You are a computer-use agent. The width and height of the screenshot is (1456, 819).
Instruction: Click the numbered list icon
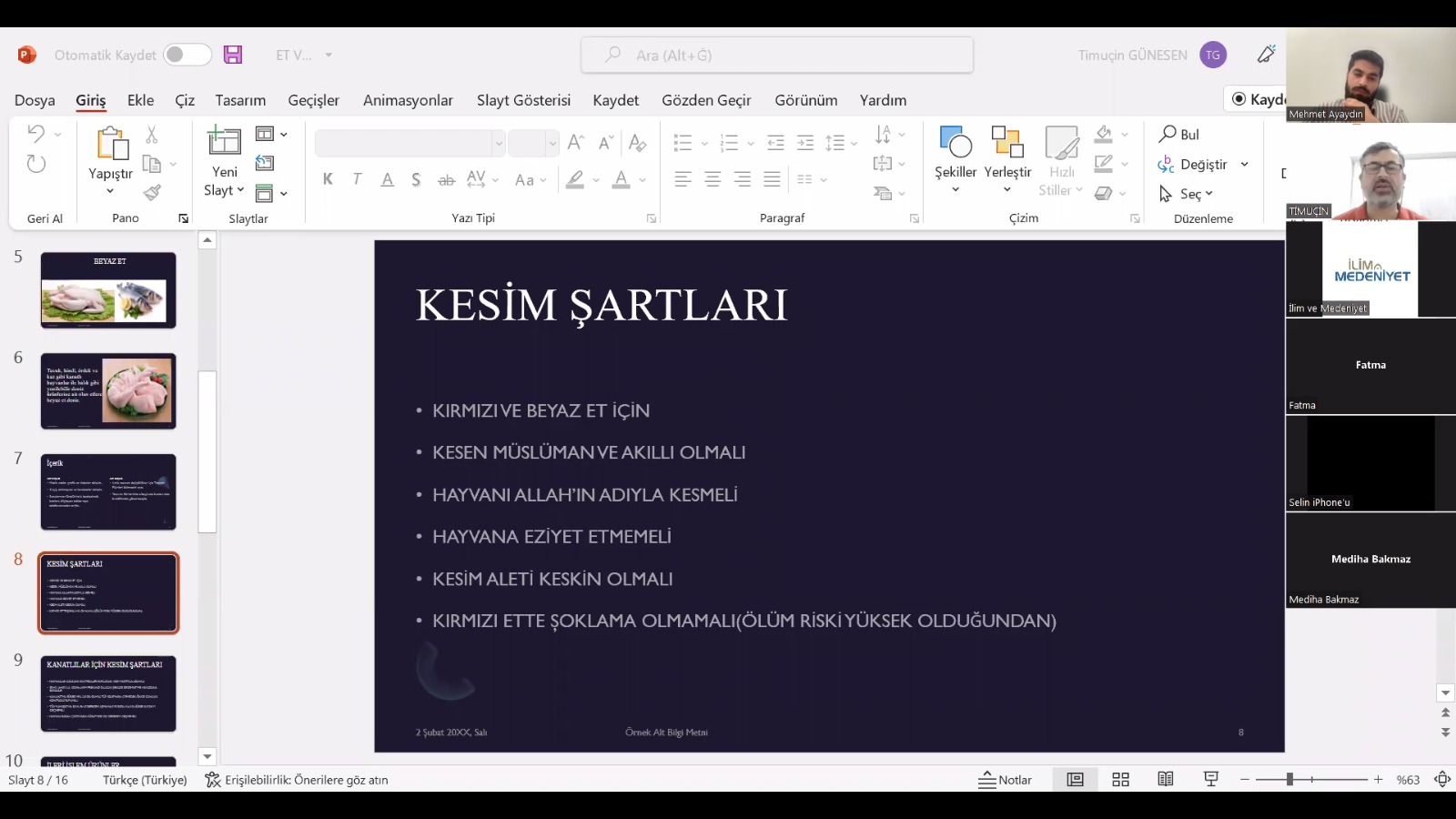tap(729, 143)
